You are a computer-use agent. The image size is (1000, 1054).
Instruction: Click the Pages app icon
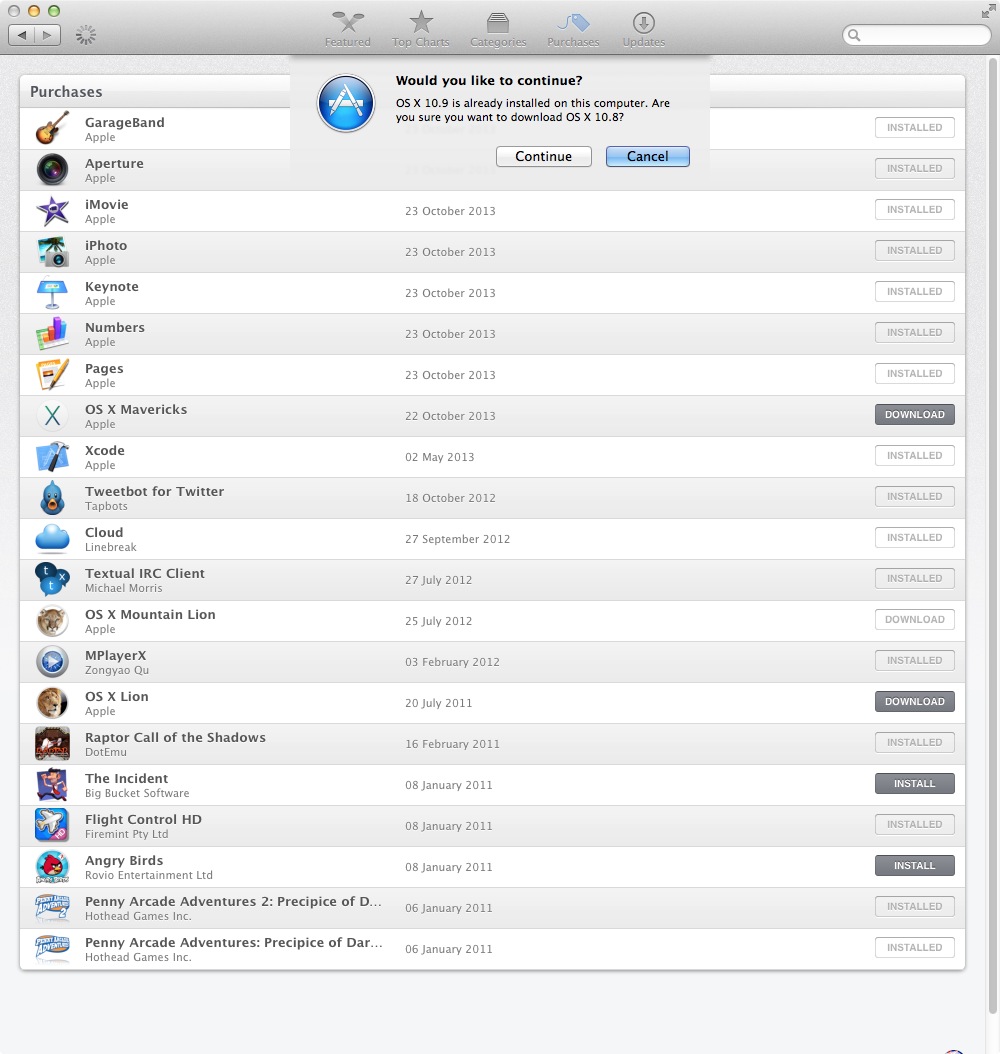point(52,374)
